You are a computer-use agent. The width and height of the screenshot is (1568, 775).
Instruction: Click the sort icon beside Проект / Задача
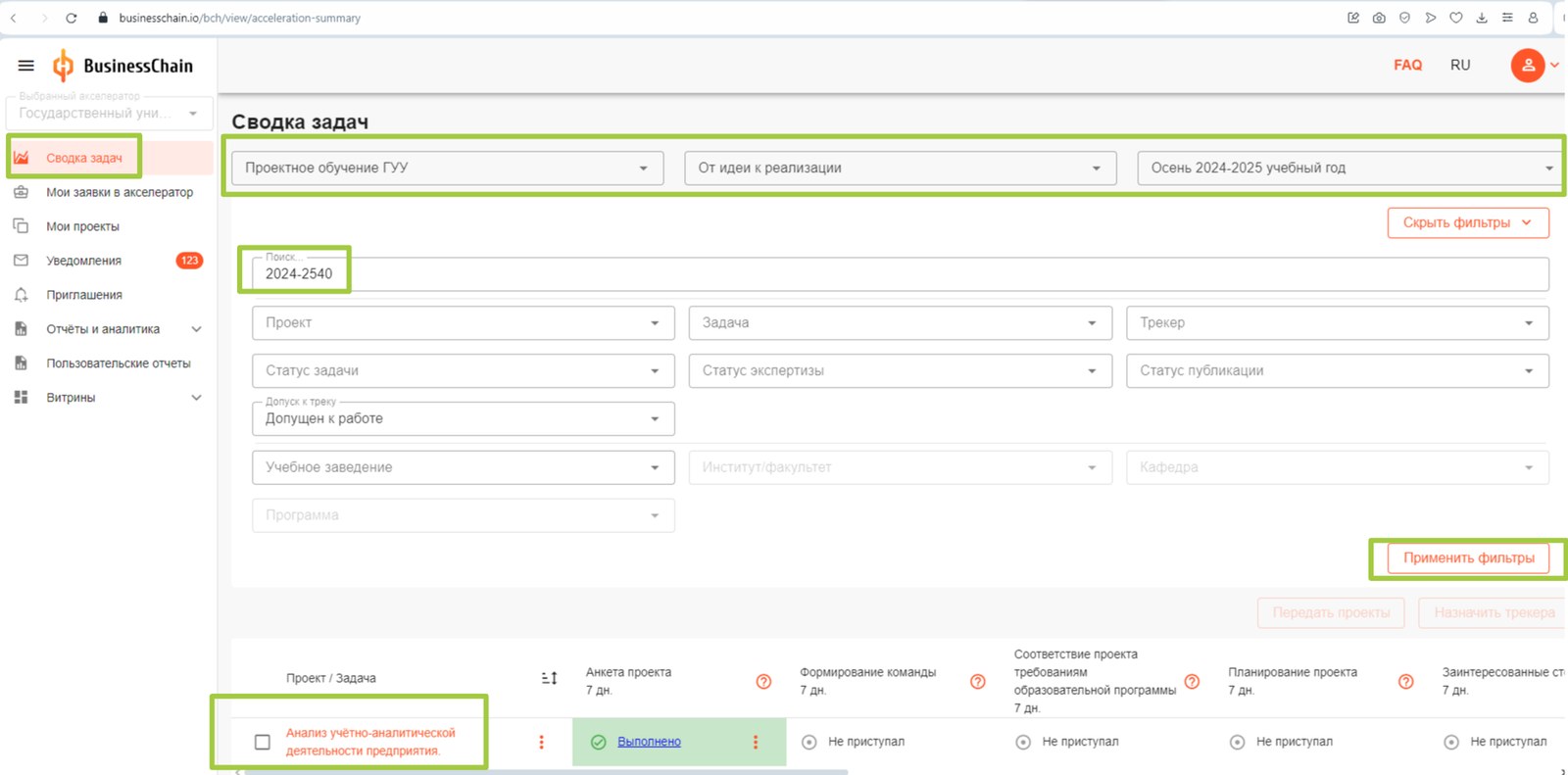coord(549,678)
